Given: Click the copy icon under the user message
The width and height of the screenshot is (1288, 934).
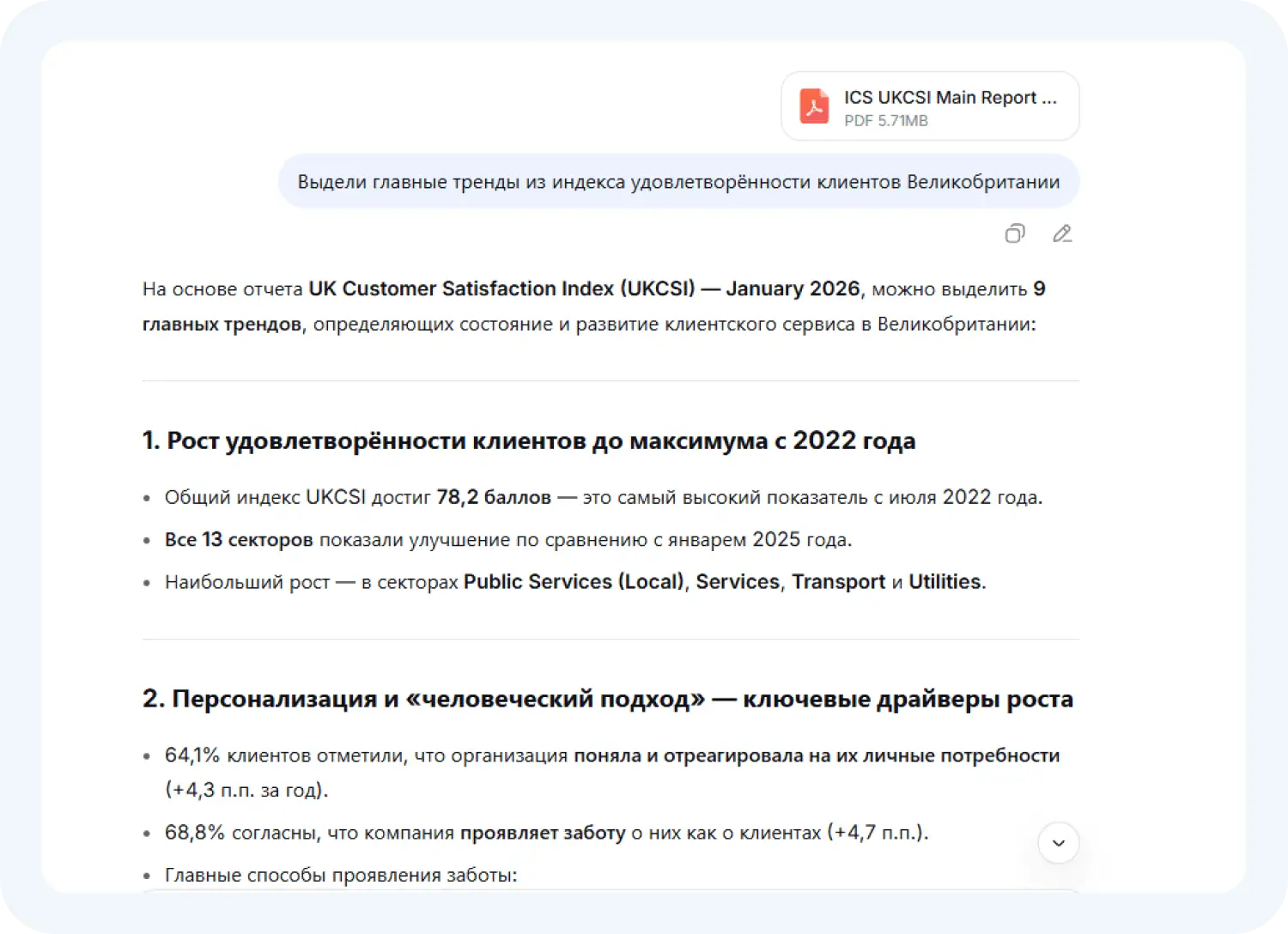Looking at the screenshot, I should point(1014,233).
